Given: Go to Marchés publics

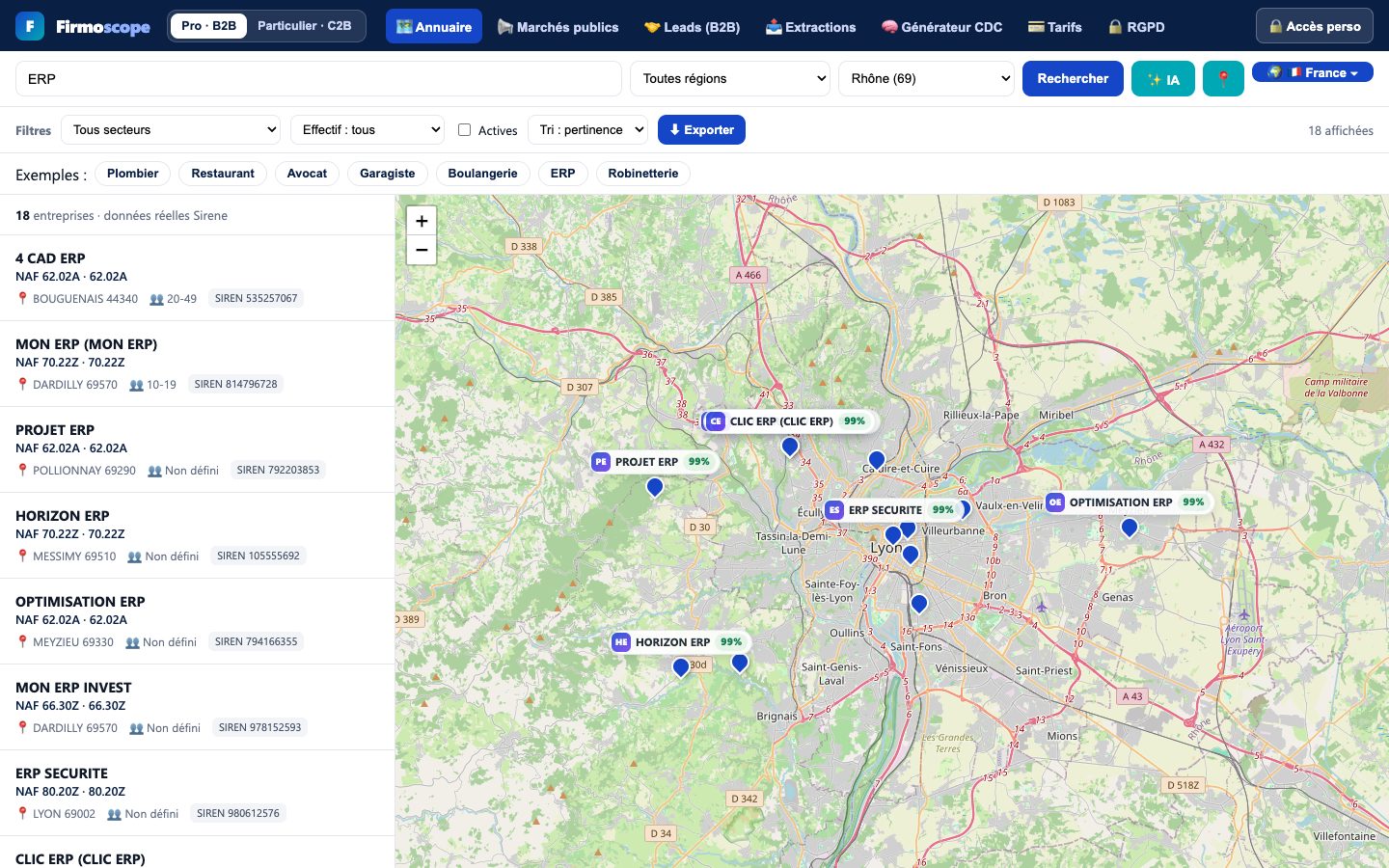Looking at the screenshot, I should tap(558, 27).
